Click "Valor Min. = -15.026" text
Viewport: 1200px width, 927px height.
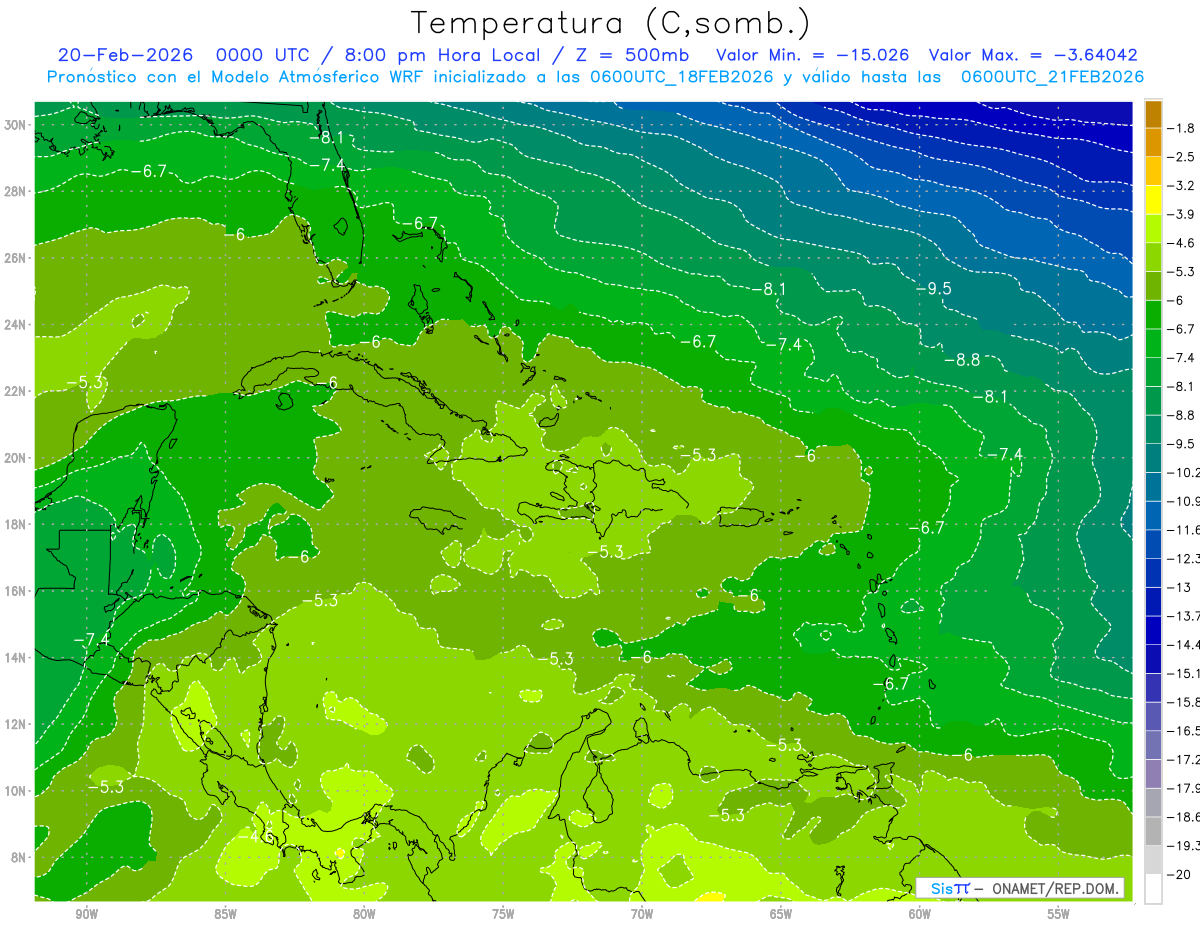813,55
